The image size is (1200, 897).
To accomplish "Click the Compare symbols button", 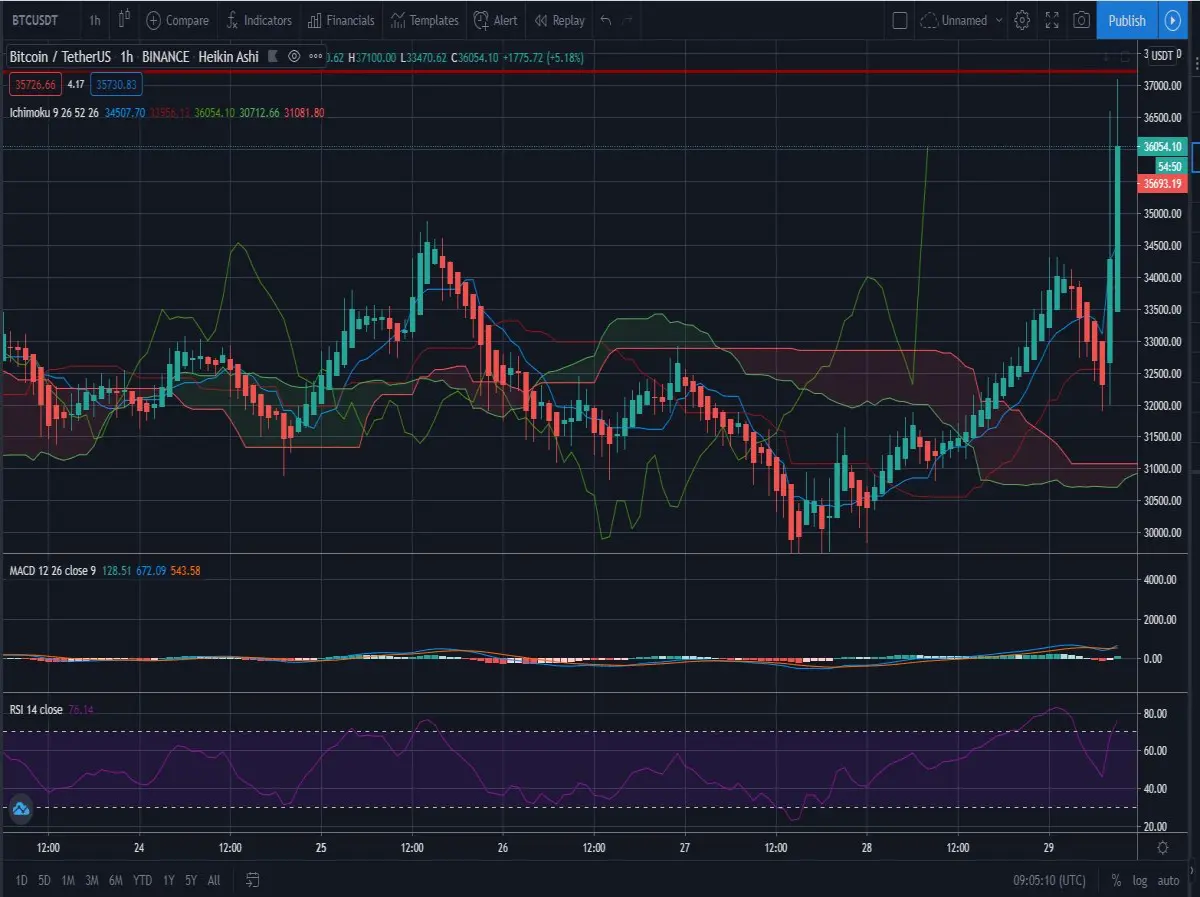I will click(x=178, y=20).
